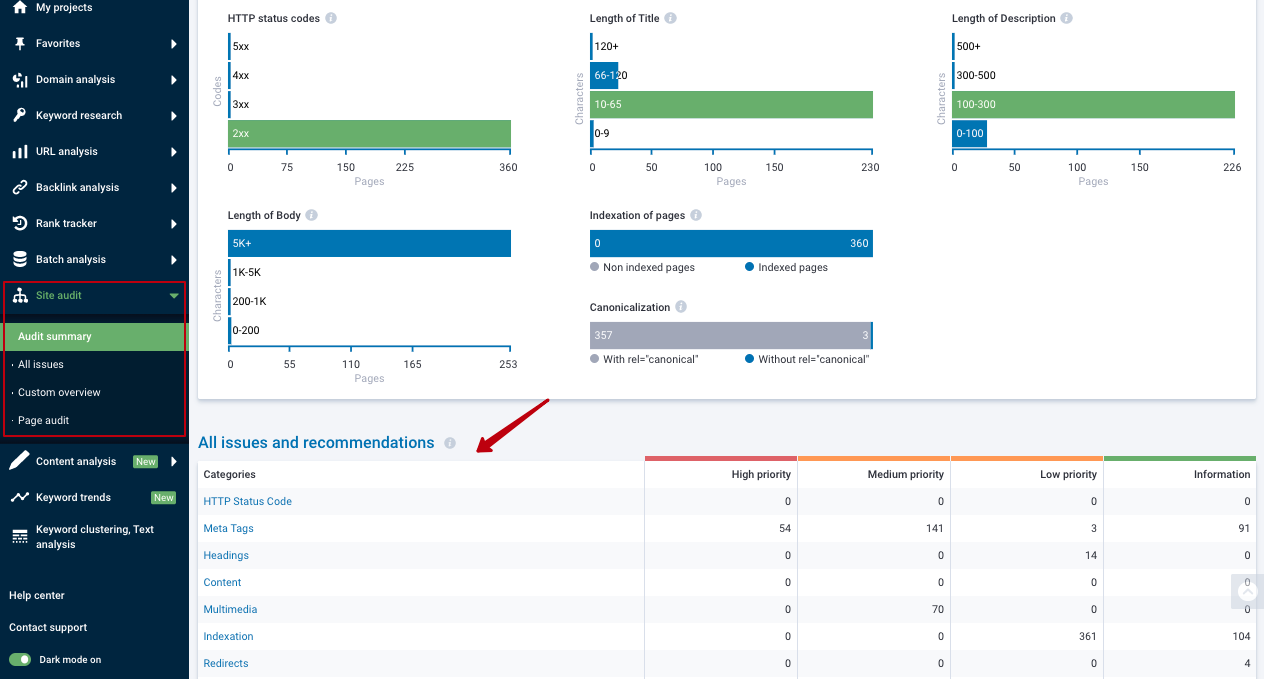This screenshot has height=679, width=1264.
Task: Expand the Batch analysis submenu arrow
Action: (174, 260)
